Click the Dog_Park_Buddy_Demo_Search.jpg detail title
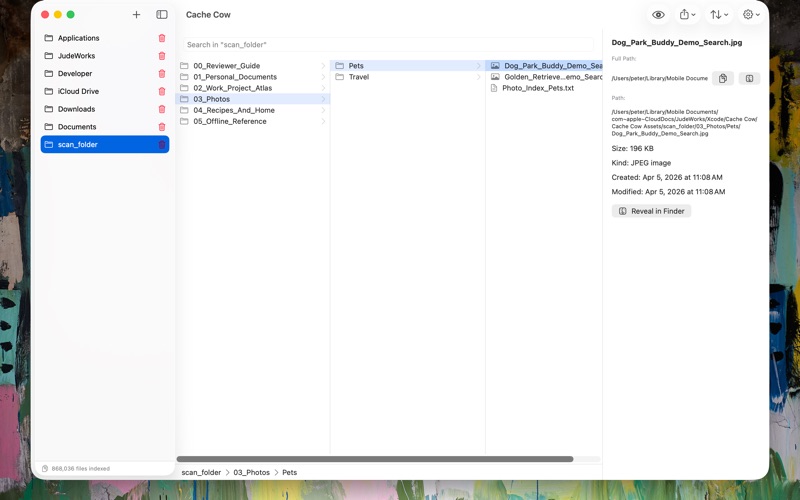800x500 pixels. [x=677, y=42]
